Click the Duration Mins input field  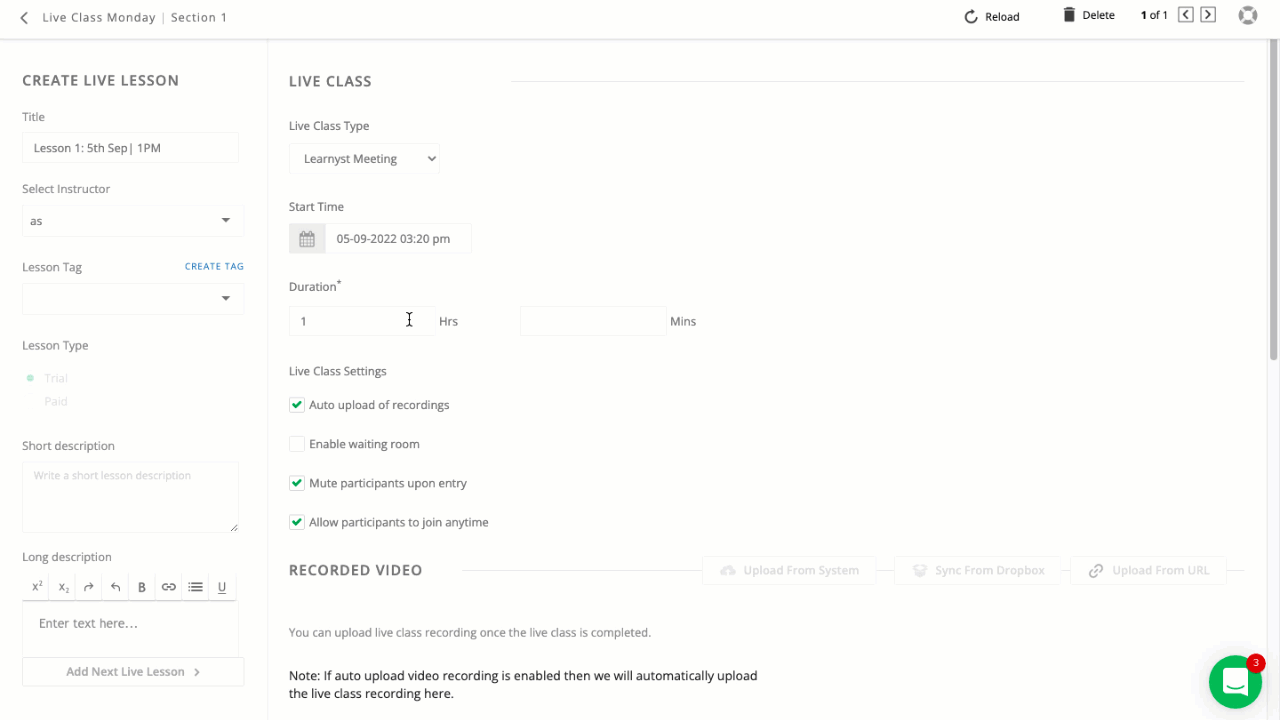(x=592, y=321)
